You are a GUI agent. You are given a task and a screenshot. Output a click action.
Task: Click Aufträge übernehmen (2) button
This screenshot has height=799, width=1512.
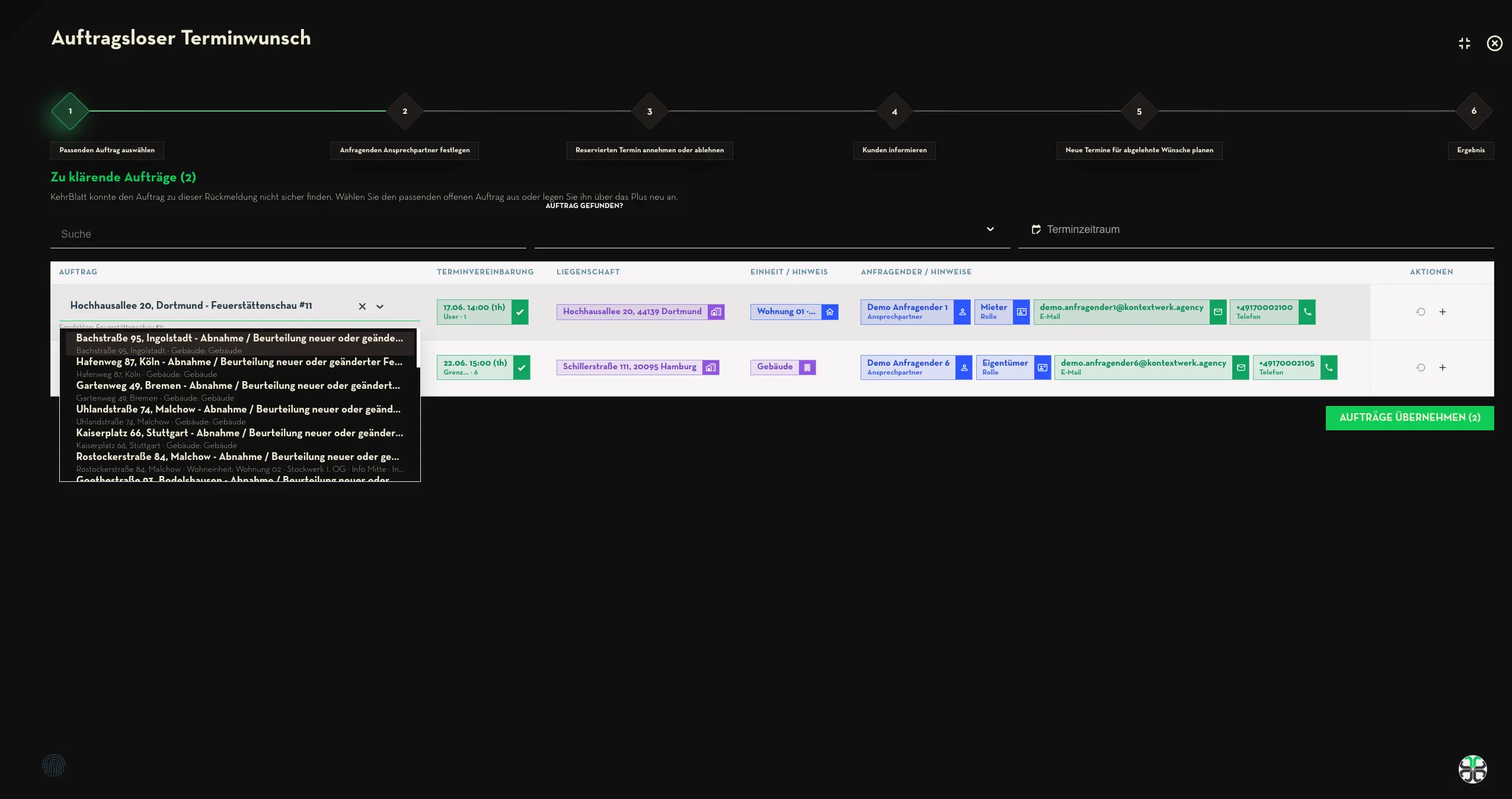[1409, 418]
